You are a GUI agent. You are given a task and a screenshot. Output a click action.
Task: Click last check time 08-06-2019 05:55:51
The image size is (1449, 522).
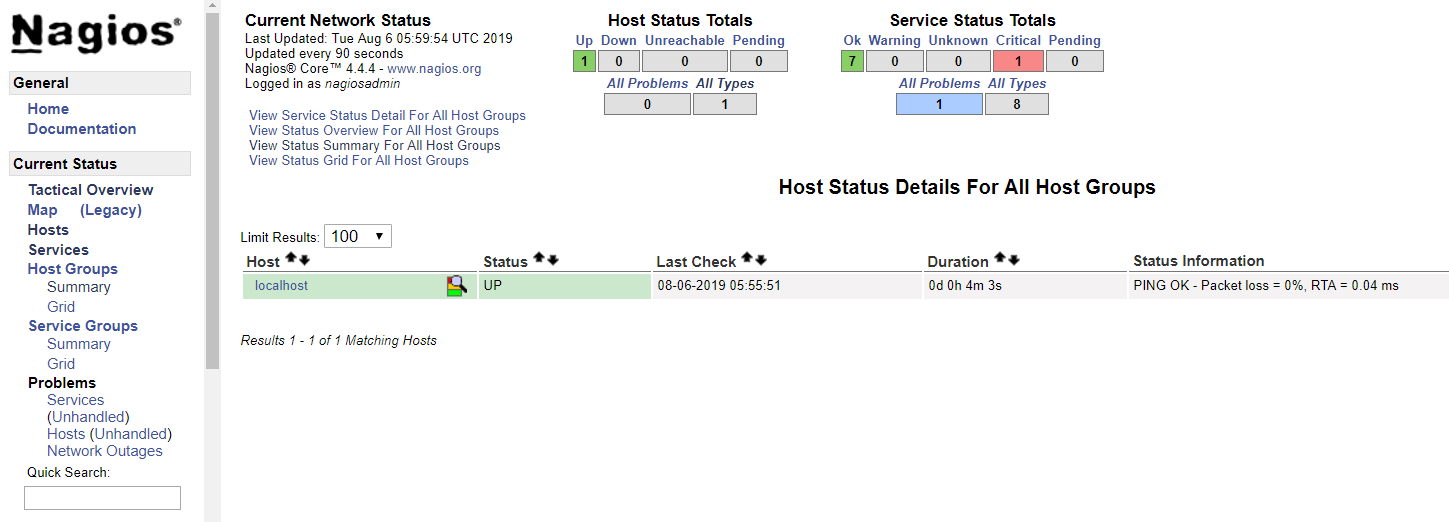719,286
